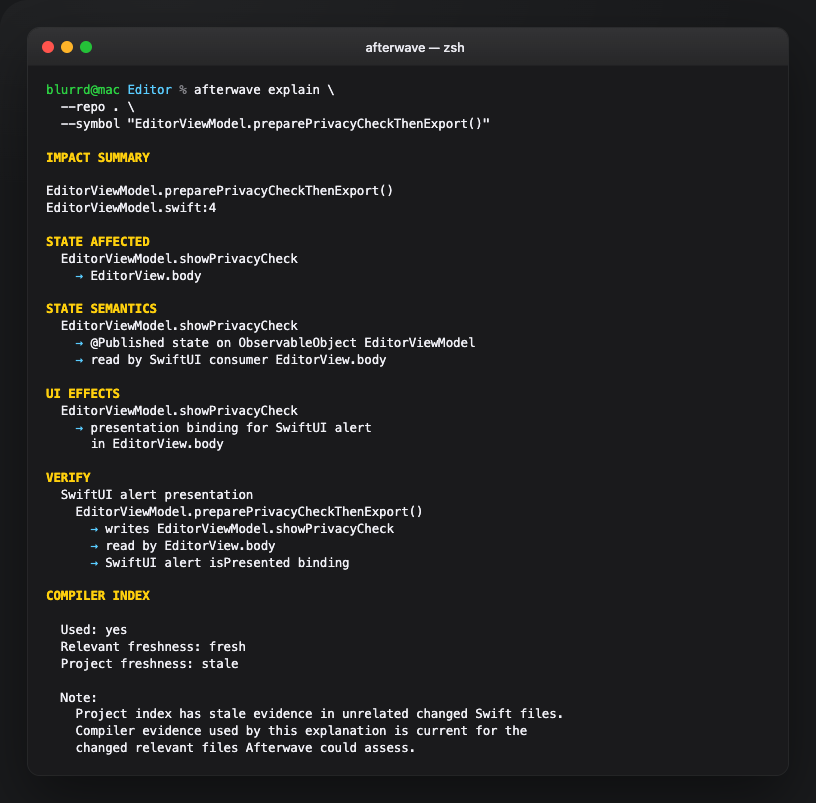816x803 pixels.
Task: Close the afterwave terminal window
Action: point(48,47)
